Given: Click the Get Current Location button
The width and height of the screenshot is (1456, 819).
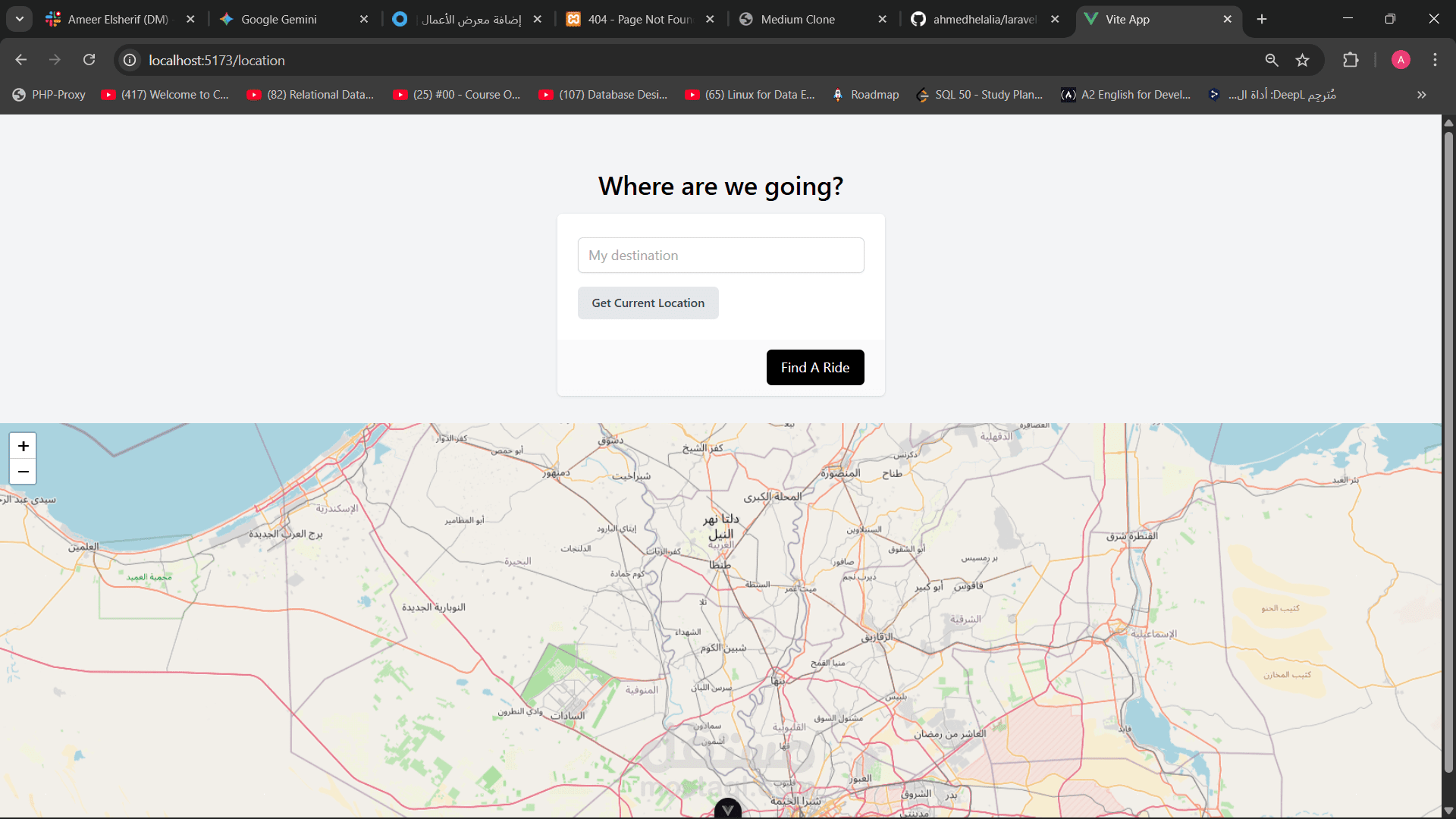Looking at the screenshot, I should (648, 303).
